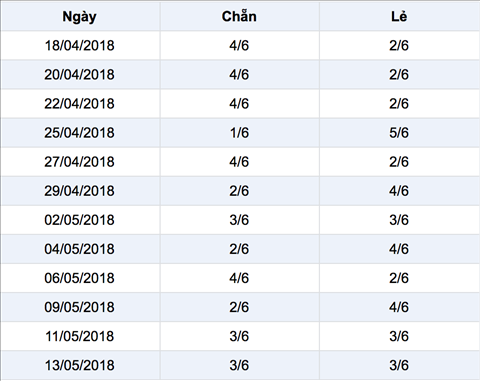Select the date cell 02/05/2018
480x381 pixels.
click(79, 220)
